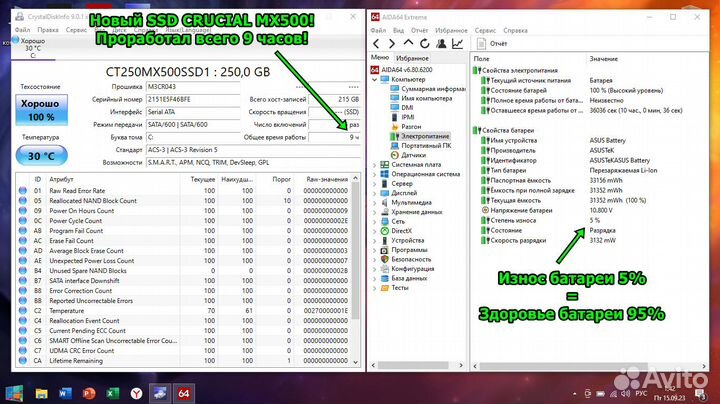Image resolution: width=720 pixels, height=404 pixels.
Task: Open Yandex Browser from the taskbar
Action: coord(136,393)
